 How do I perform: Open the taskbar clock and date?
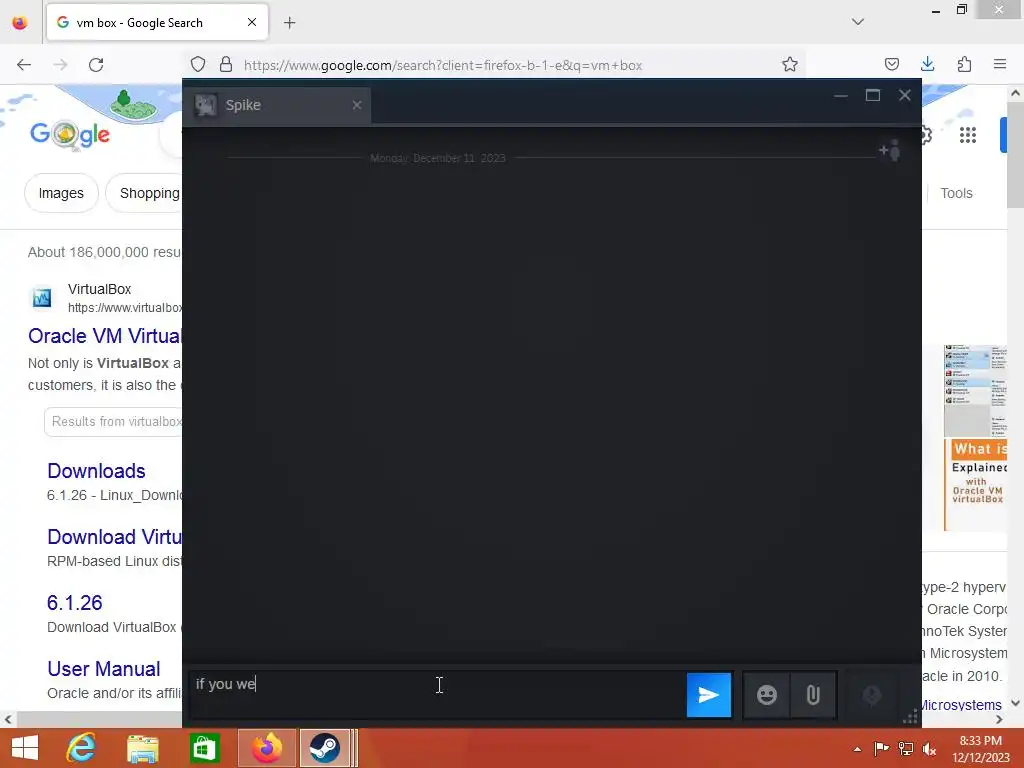[980, 749]
